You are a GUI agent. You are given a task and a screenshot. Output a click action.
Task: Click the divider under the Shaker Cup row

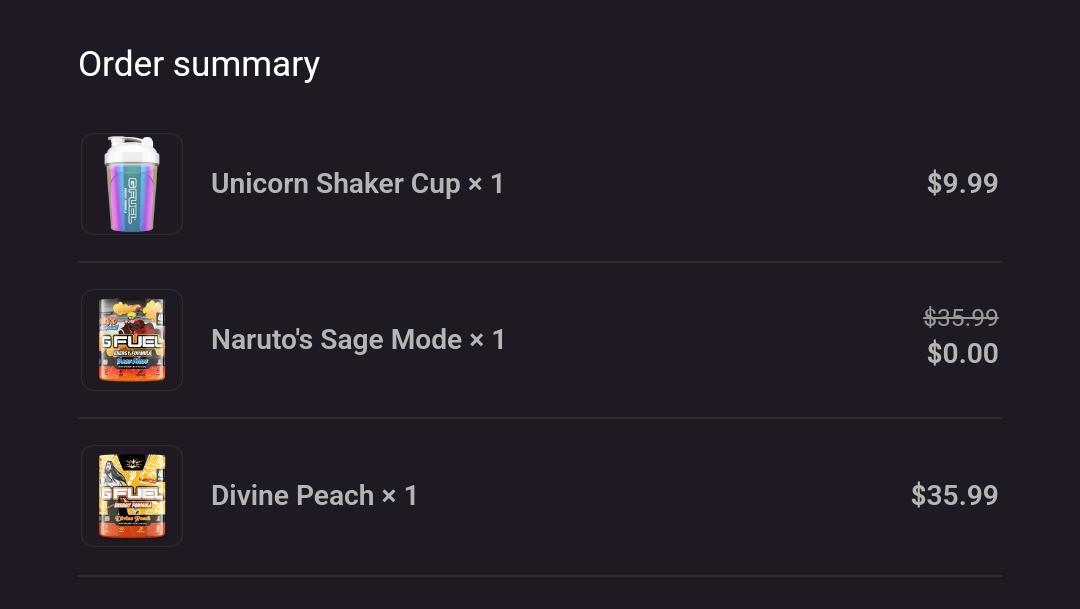click(x=540, y=261)
